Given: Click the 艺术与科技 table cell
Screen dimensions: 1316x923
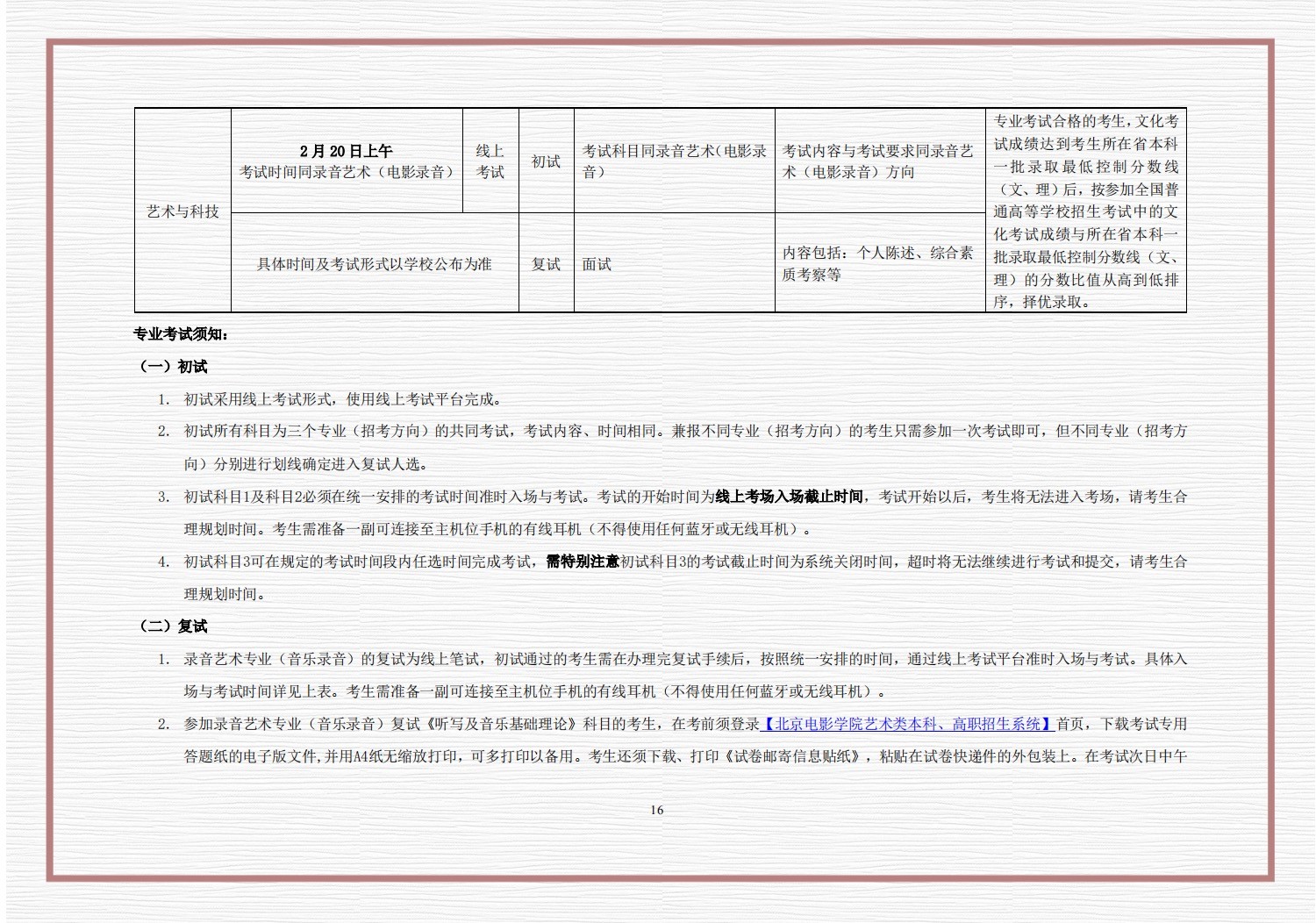Looking at the screenshot, I should coord(182,211).
